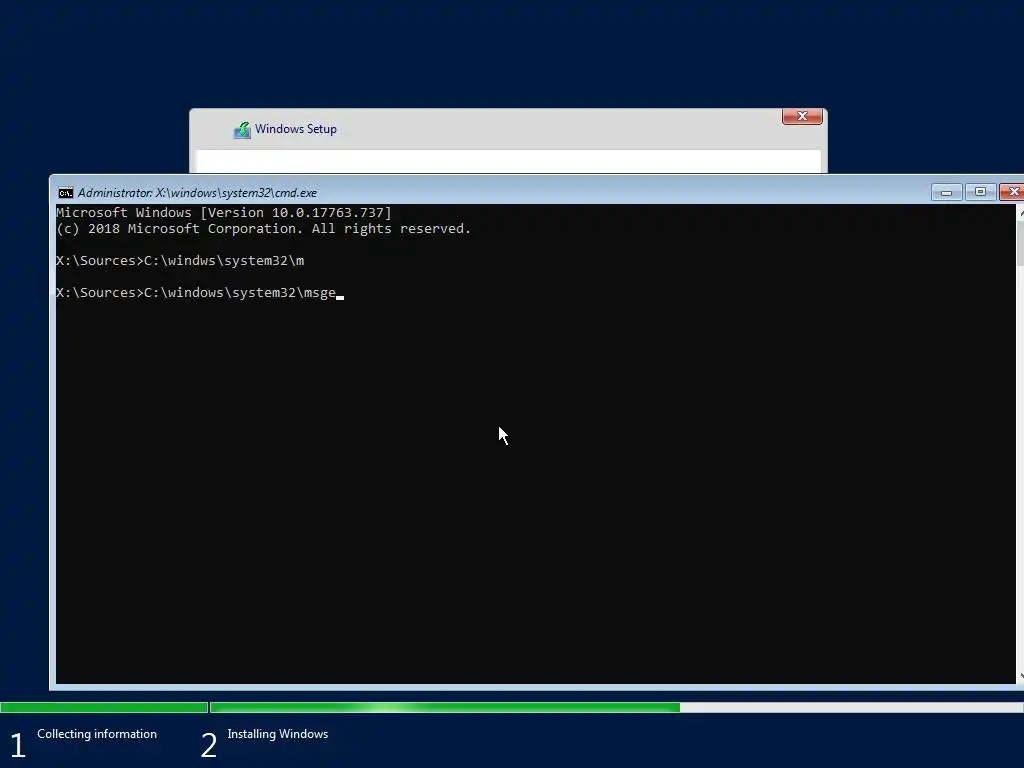This screenshot has width=1024, height=768.
Task: Click the Windows Setup title bar icon
Action: click(x=242, y=130)
